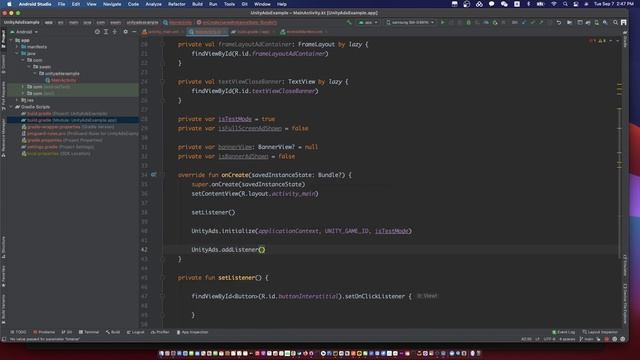Select local.properties (SDK Location)

(x=56, y=153)
